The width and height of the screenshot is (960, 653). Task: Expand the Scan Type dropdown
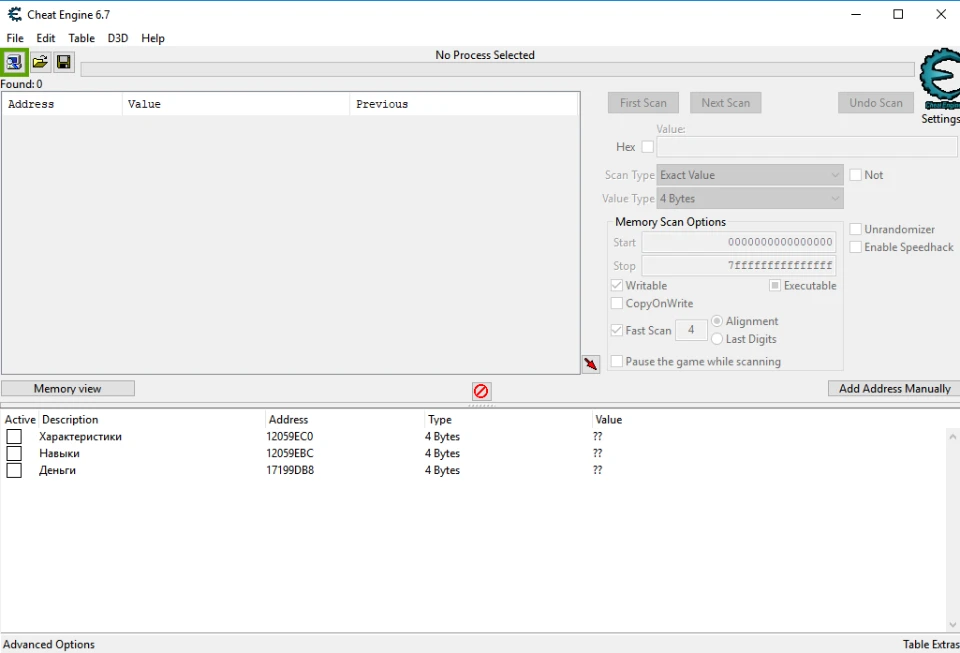pos(749,175)
